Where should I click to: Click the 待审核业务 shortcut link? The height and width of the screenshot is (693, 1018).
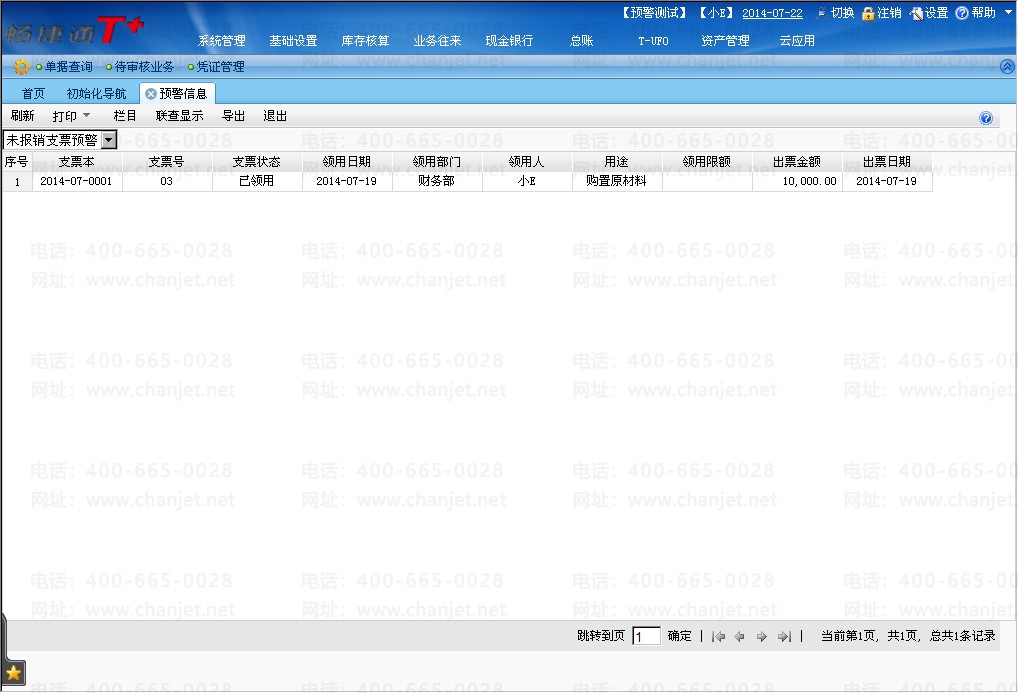point(144,67)
